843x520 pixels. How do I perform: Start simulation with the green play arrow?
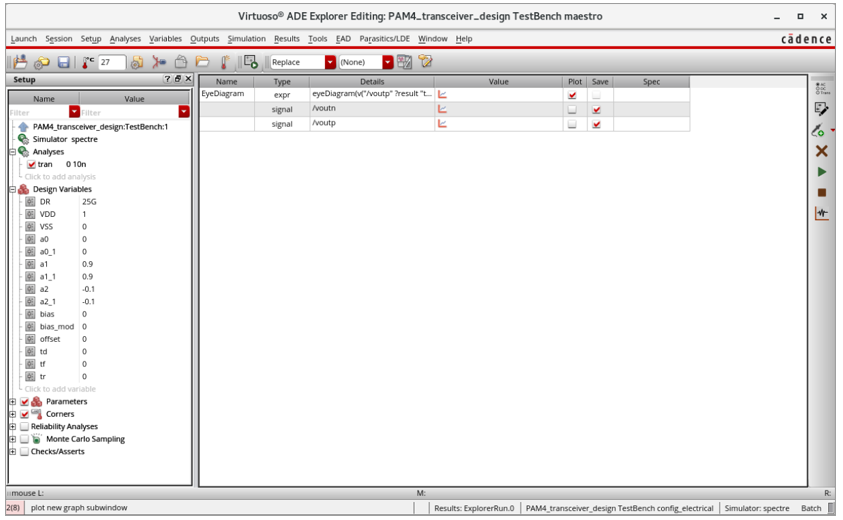coord(821,172)
